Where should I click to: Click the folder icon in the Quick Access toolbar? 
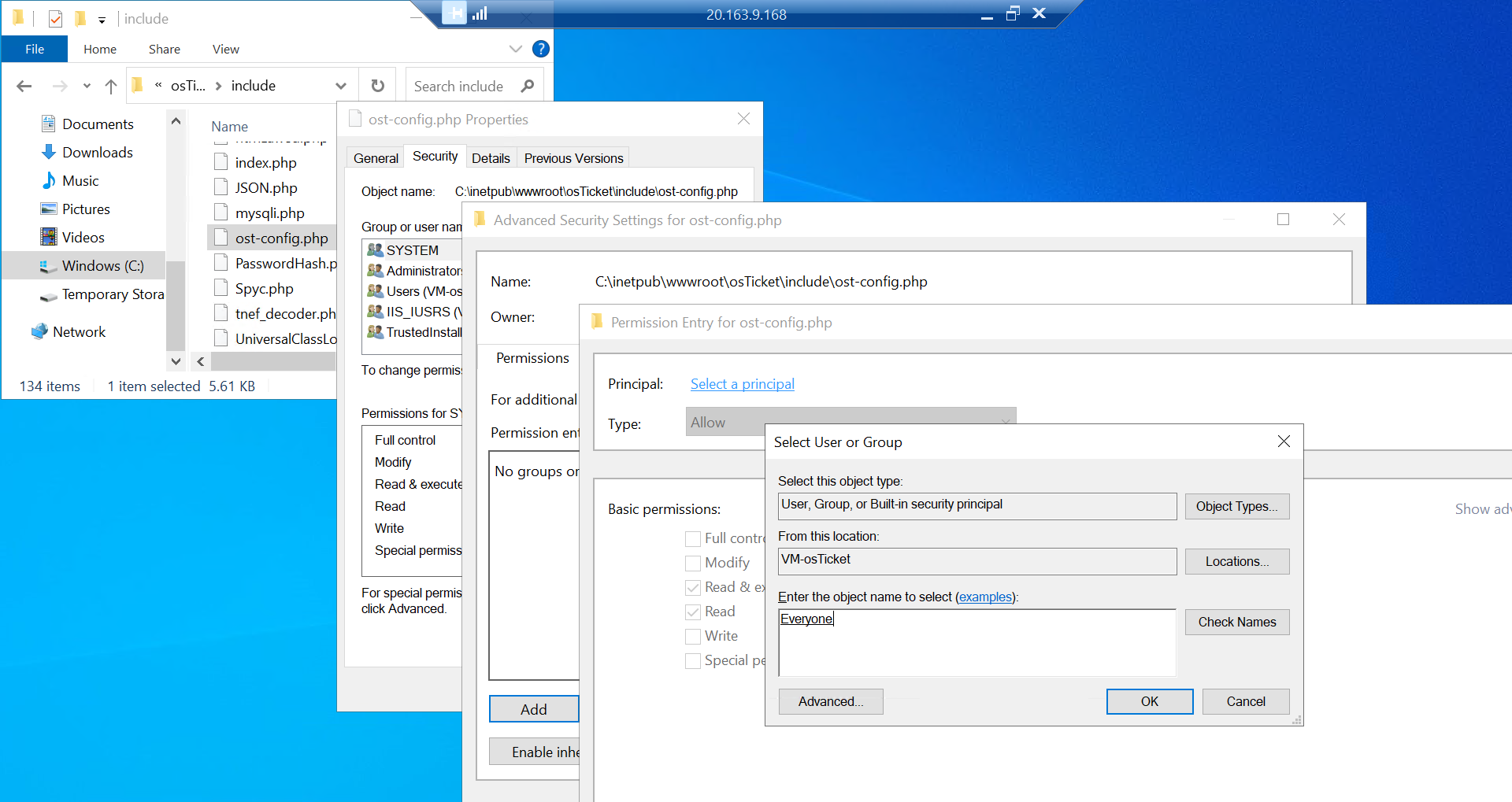pyautogui.click(x=81, y=17)
